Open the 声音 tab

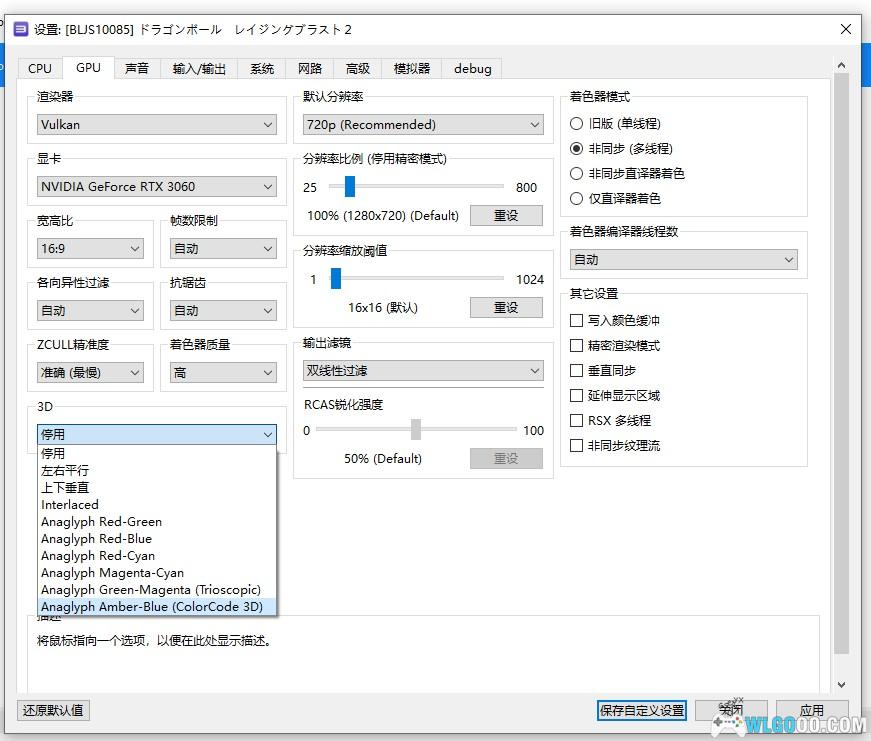pos(137,68)
